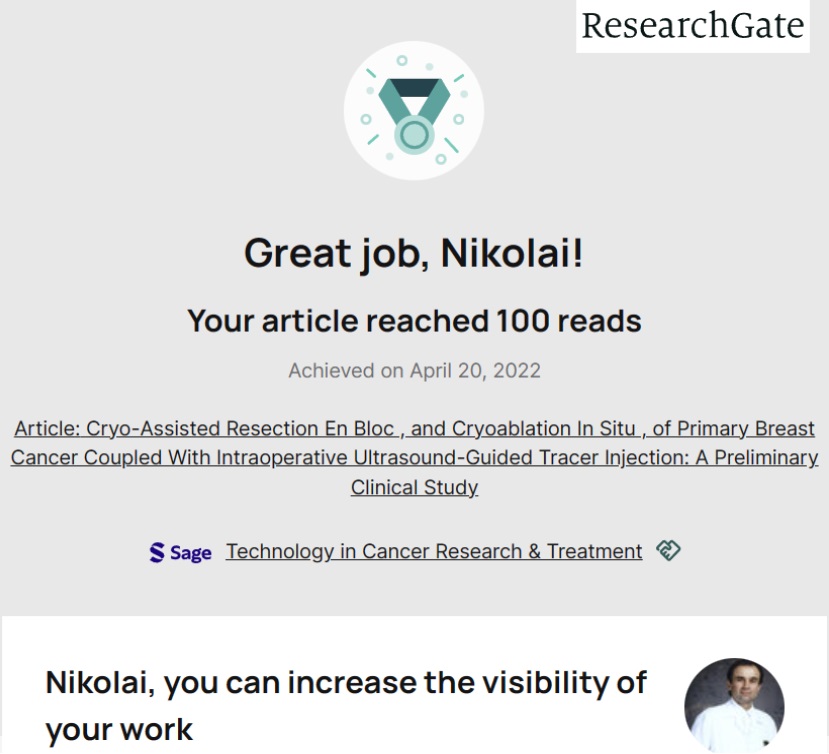The image size is (829, 754).
Task: Click the teal medal disc center
Action: point(413,132)
